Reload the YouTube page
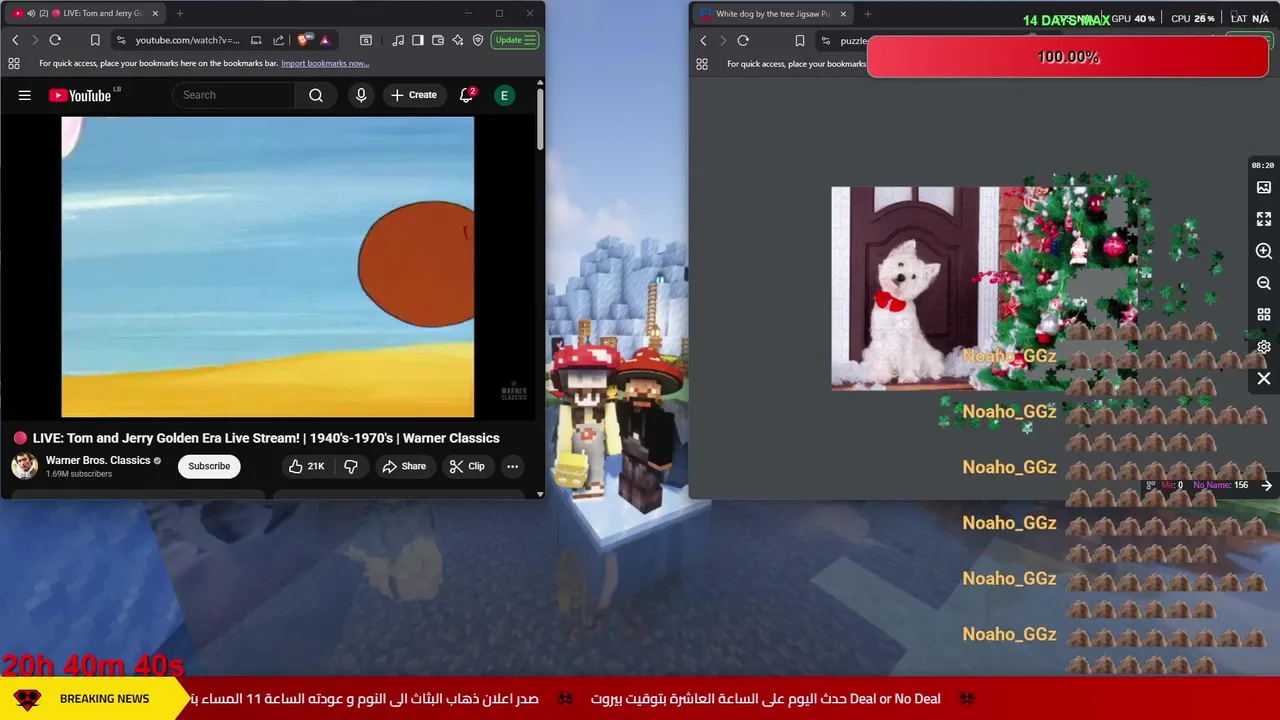Screen dimensions: 1280x720 [x=55, y=40]
